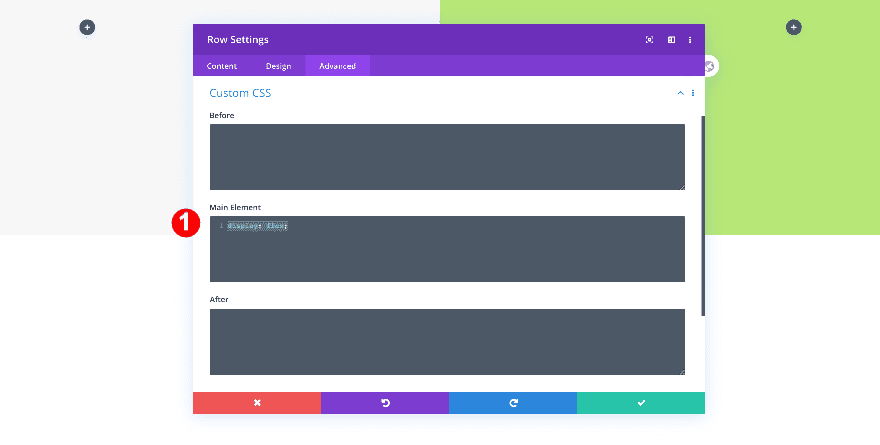880x445 pixels.
Task: Click the snap modal to sidebar icon
Action: 671,40
